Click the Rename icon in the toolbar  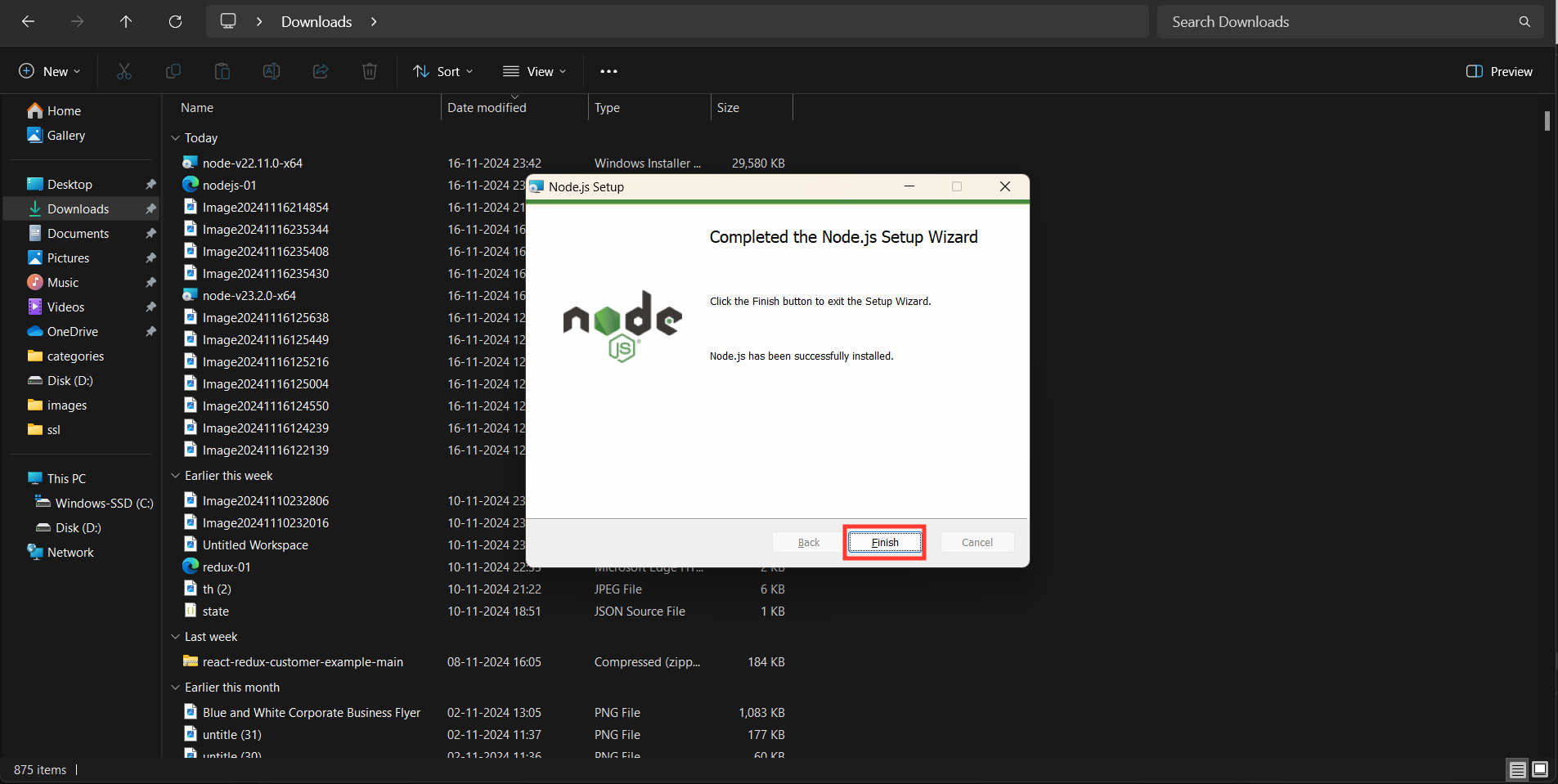[x=272, y=71]
